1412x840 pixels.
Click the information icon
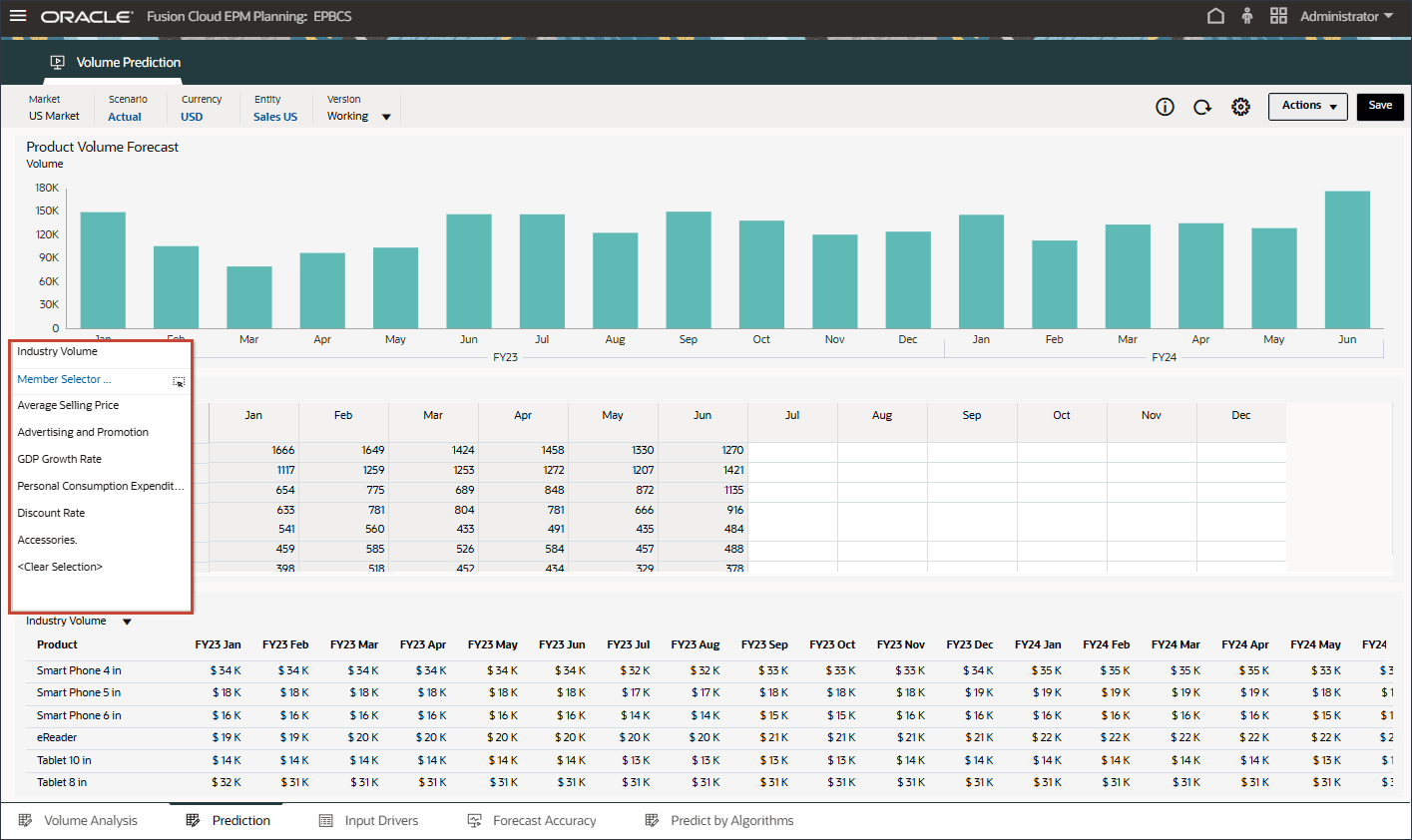1165,107
